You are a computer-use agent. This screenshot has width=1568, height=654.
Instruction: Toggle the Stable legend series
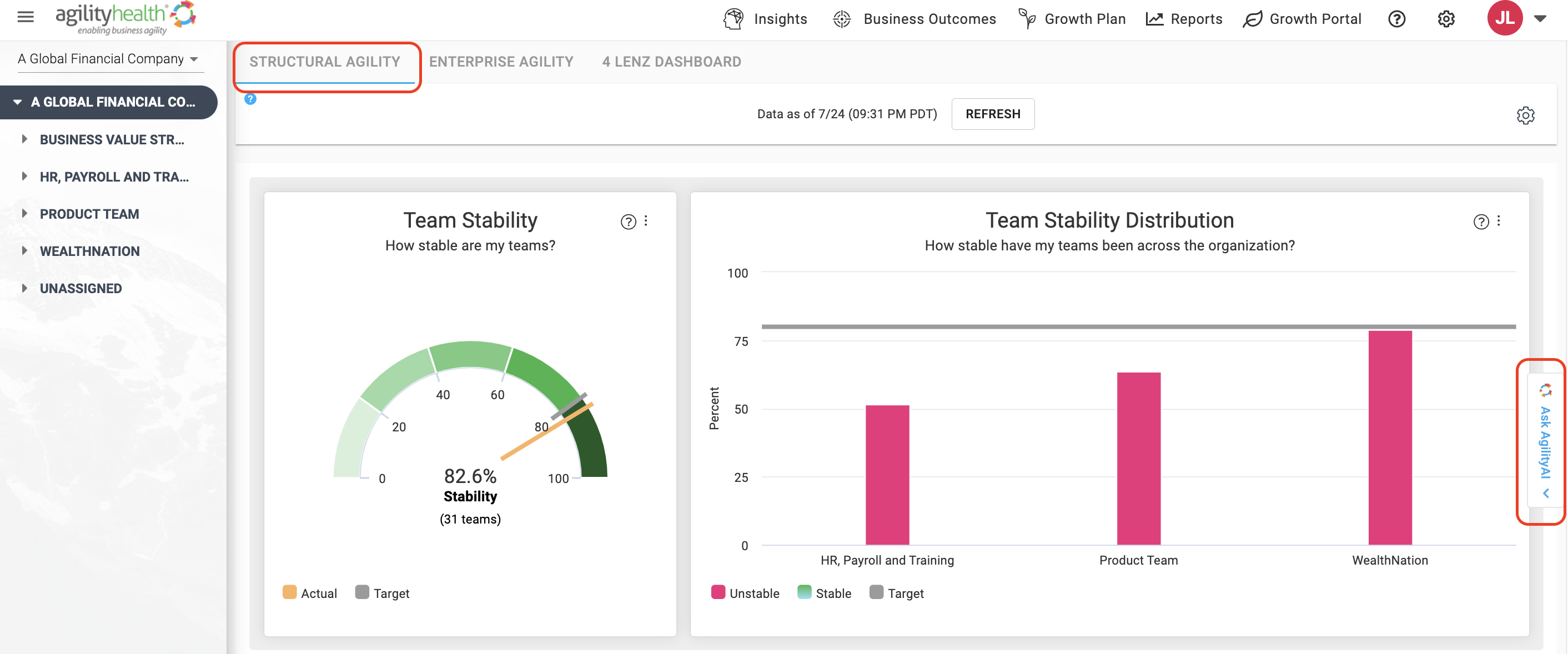pos(824,592)
